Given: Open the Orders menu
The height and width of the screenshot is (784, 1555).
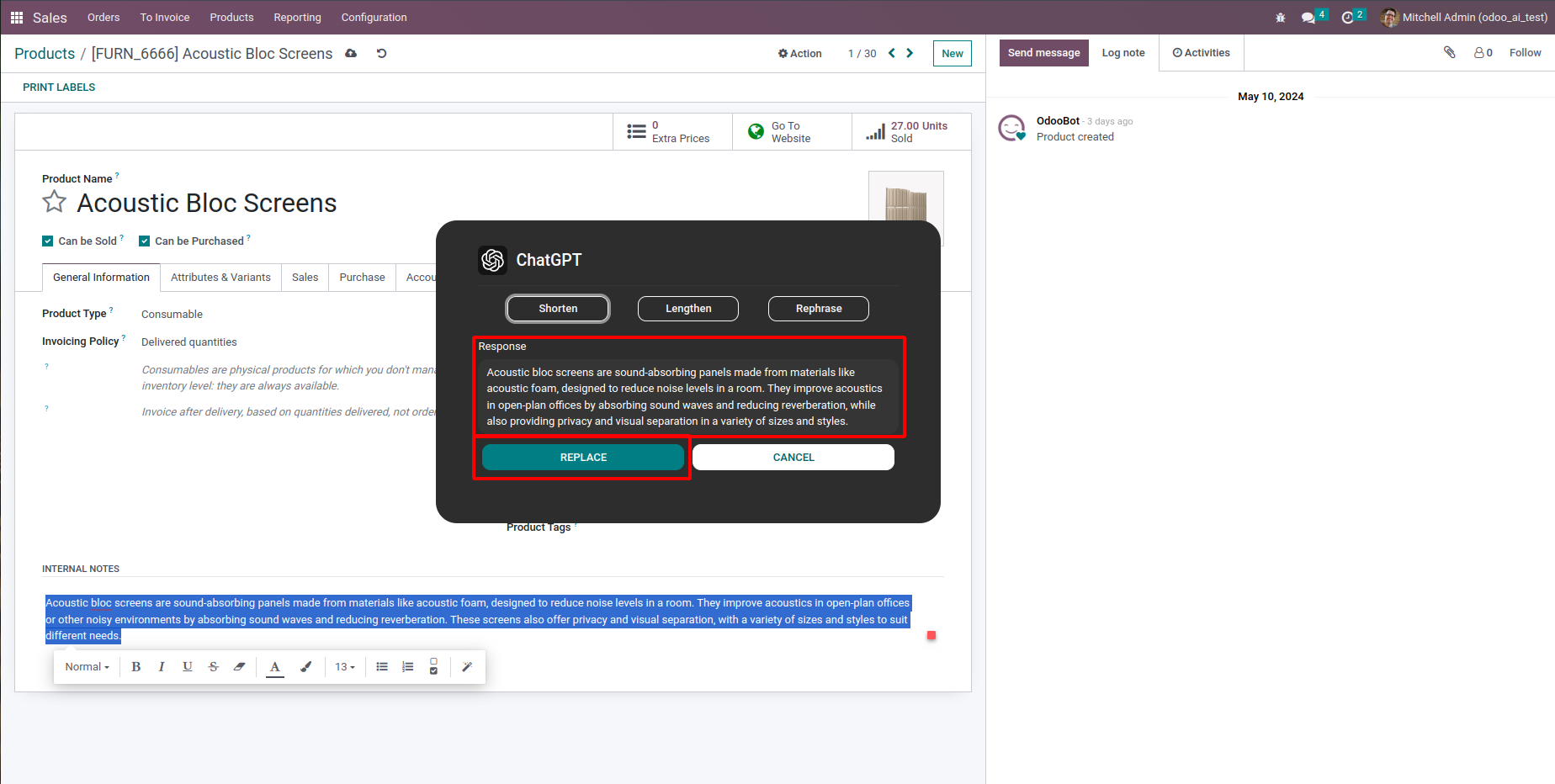Looking at the screenshot, I should click(x=103, y=18).
